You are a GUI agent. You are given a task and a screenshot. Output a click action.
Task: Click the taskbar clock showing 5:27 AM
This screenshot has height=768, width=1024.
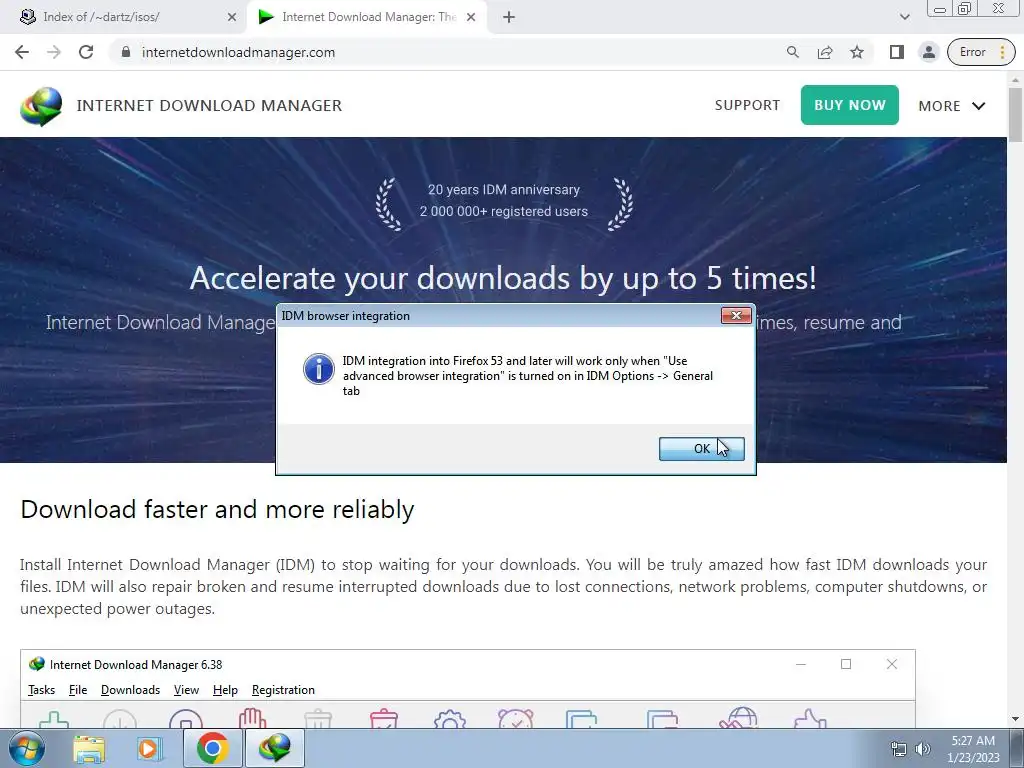tap(973, 749)
